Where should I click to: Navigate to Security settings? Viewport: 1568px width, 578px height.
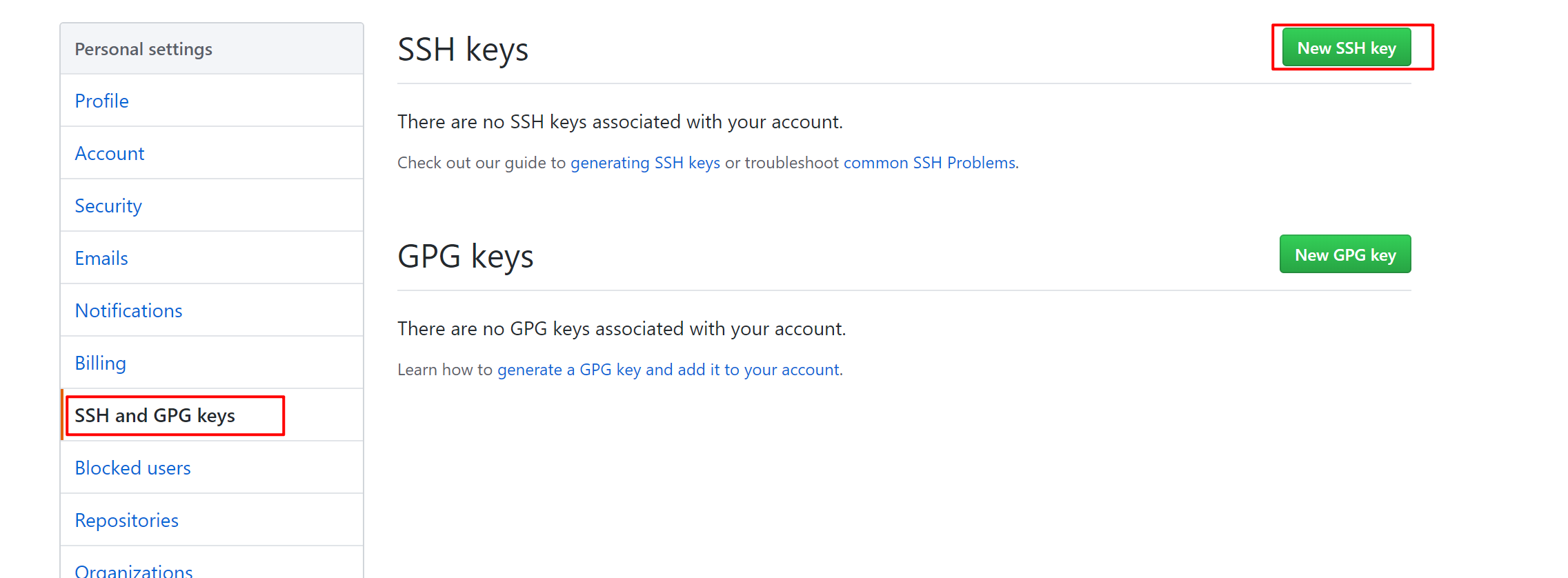pyautogui.click(x=108, y=205)
